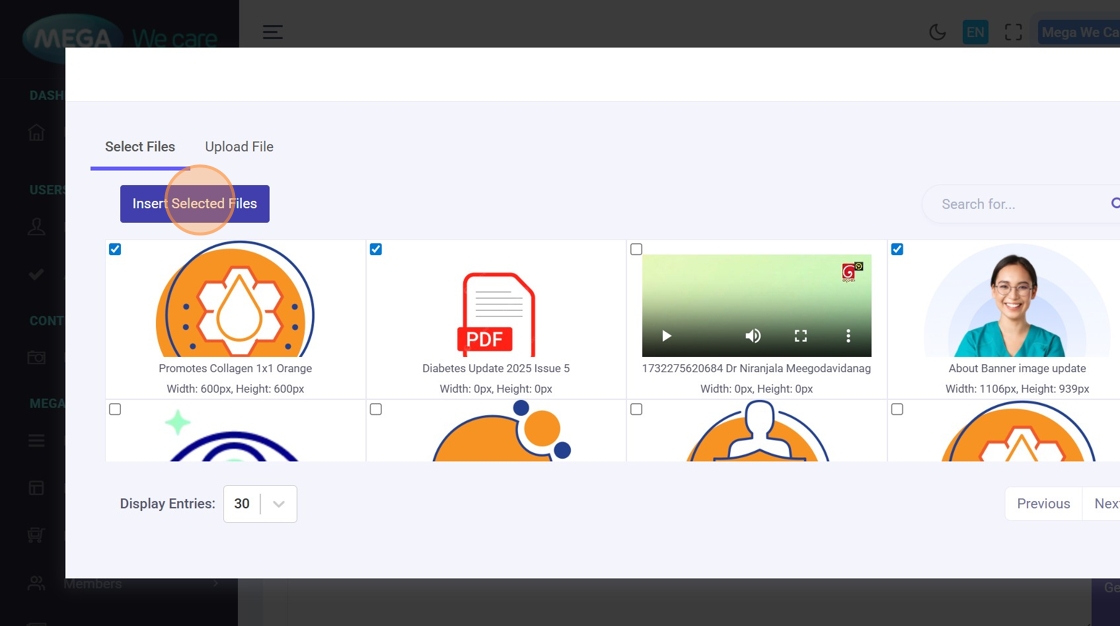Viewport: 1120px width, 626px height.
Task: Open the EN language selector
Action: click(975, 32)
